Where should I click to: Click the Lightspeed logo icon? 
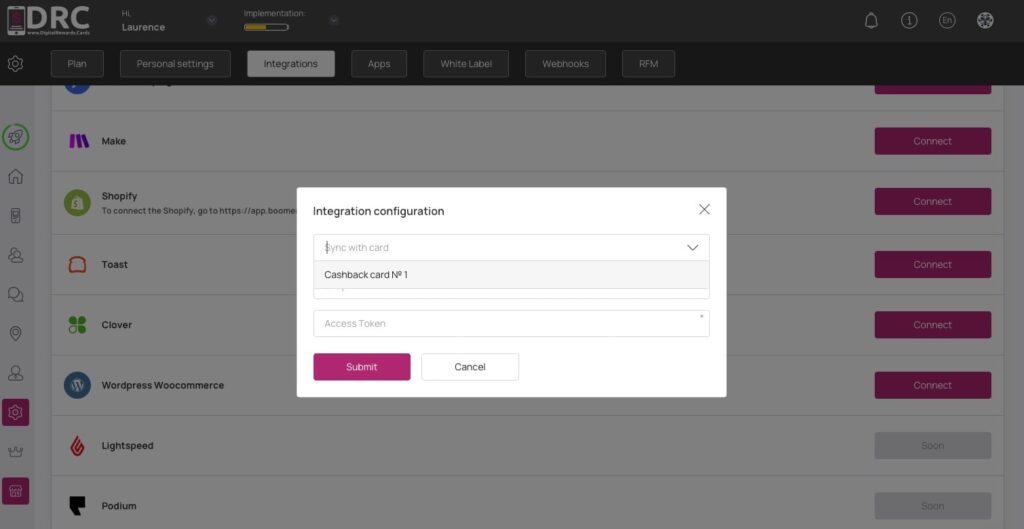[x=77, y=446]
